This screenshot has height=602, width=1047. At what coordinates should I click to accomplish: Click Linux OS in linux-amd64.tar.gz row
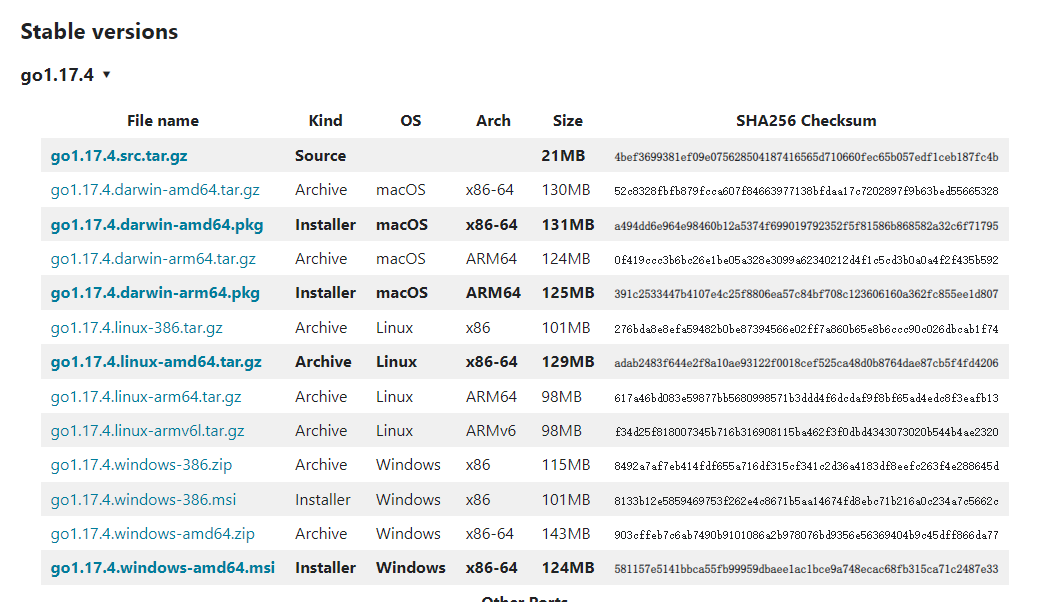(x=396, y=362)
